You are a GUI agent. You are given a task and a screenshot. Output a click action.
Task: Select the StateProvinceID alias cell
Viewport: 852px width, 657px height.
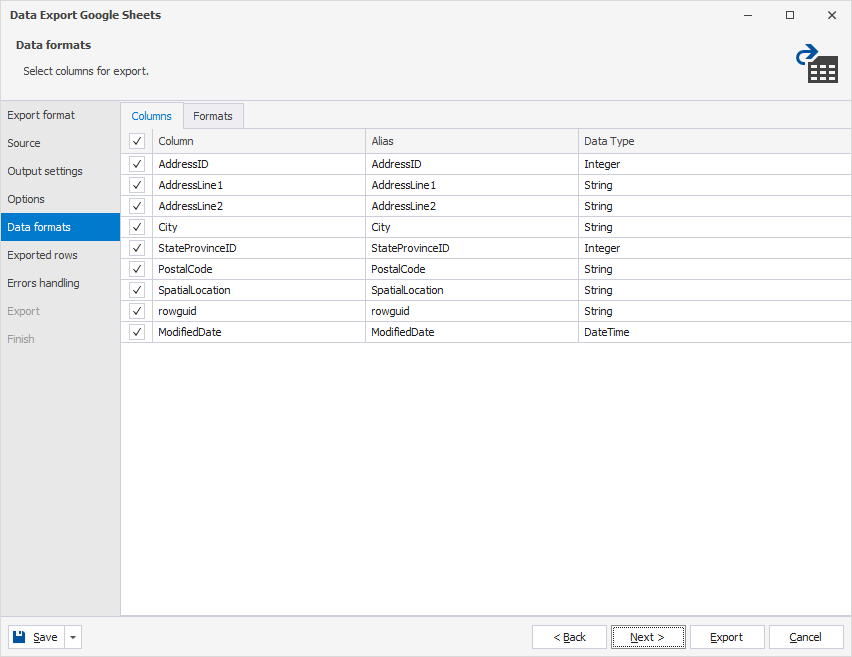point(472,248)
